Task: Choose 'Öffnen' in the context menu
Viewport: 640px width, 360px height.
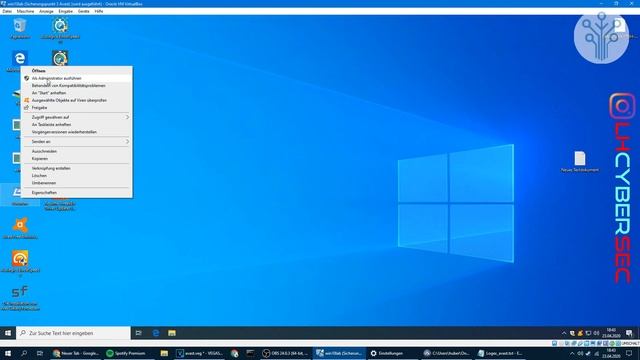Action: pyautogui.click(x=77, y=71)
